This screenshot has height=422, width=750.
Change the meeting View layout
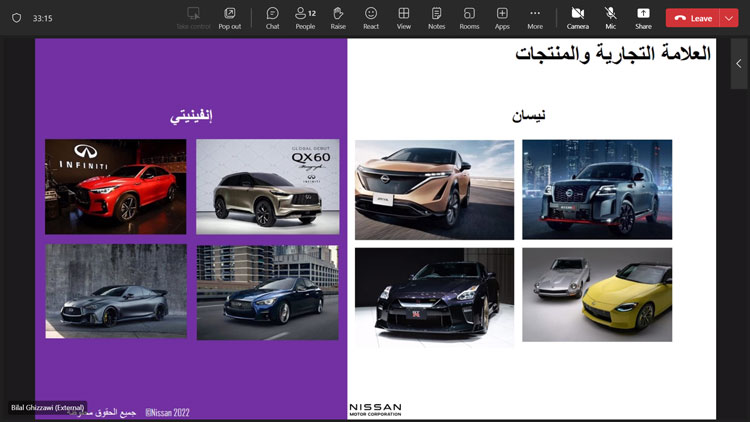click(404, 17)
